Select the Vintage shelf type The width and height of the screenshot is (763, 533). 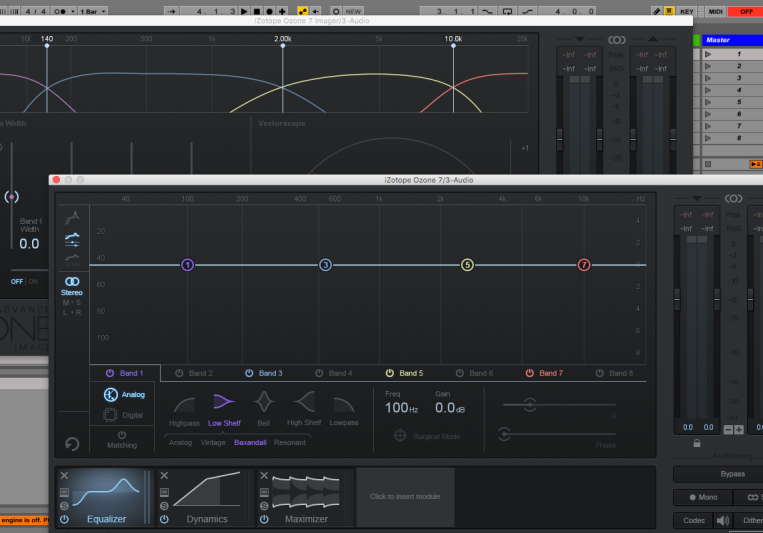point(213,442)
